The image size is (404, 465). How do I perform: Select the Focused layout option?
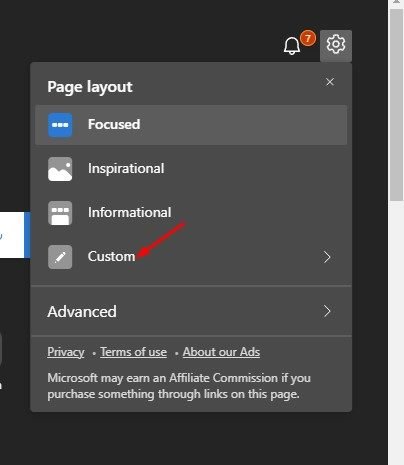(x=191, y=125)
